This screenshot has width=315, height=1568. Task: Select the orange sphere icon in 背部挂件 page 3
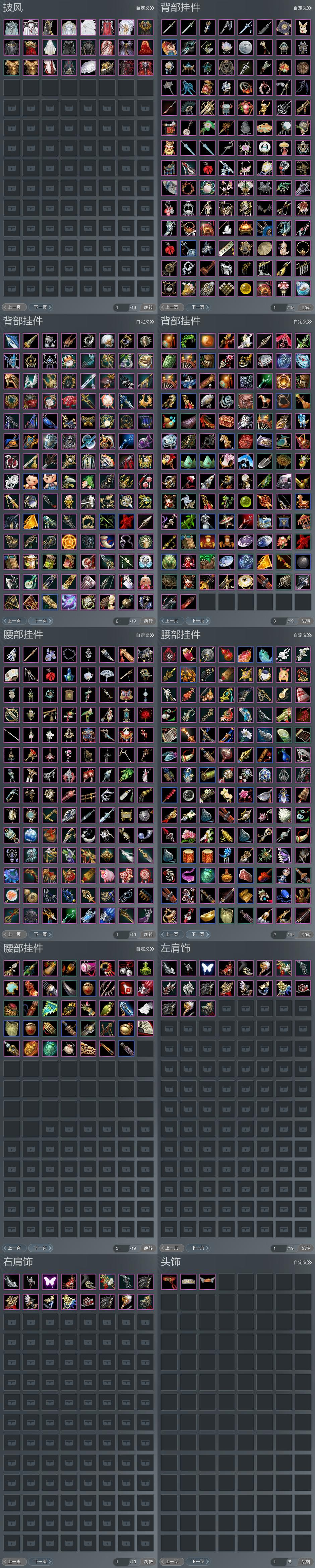pos(207,341)
